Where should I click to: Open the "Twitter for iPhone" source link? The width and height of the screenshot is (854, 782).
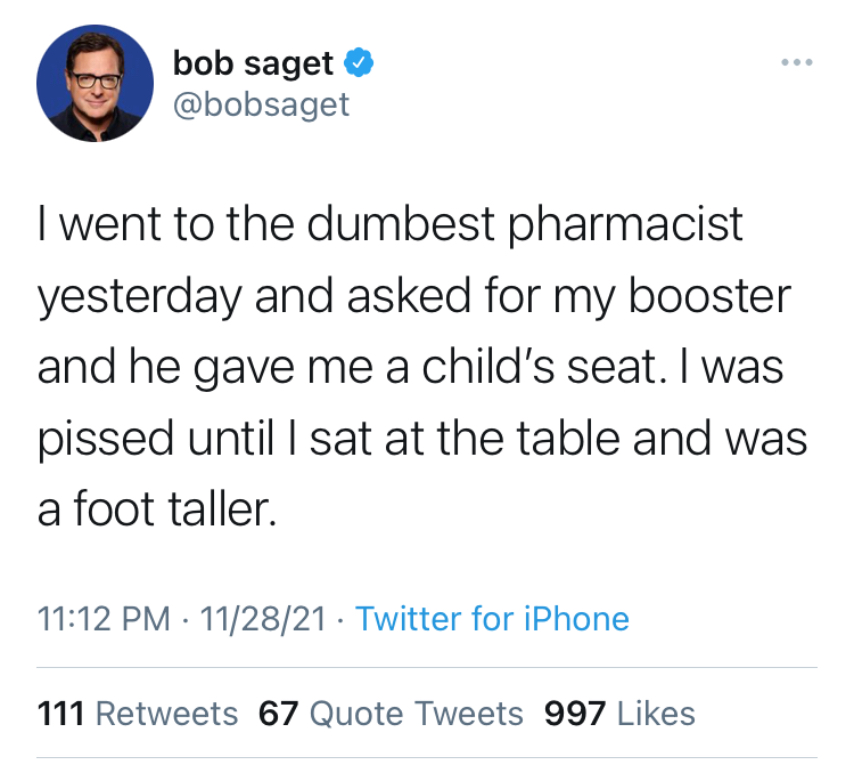click(492, 619)
